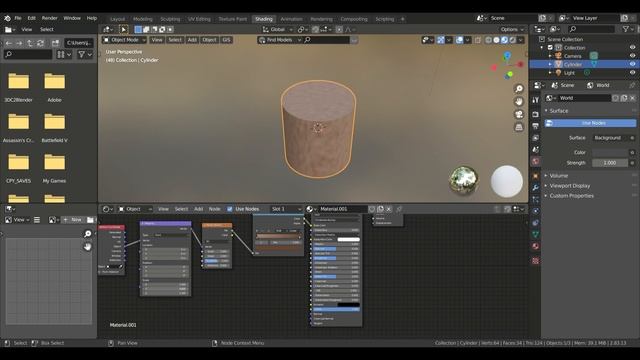Click the World Color swatch field
The image size is (640, 360).
pyautogui.click(x=610, y=152)
